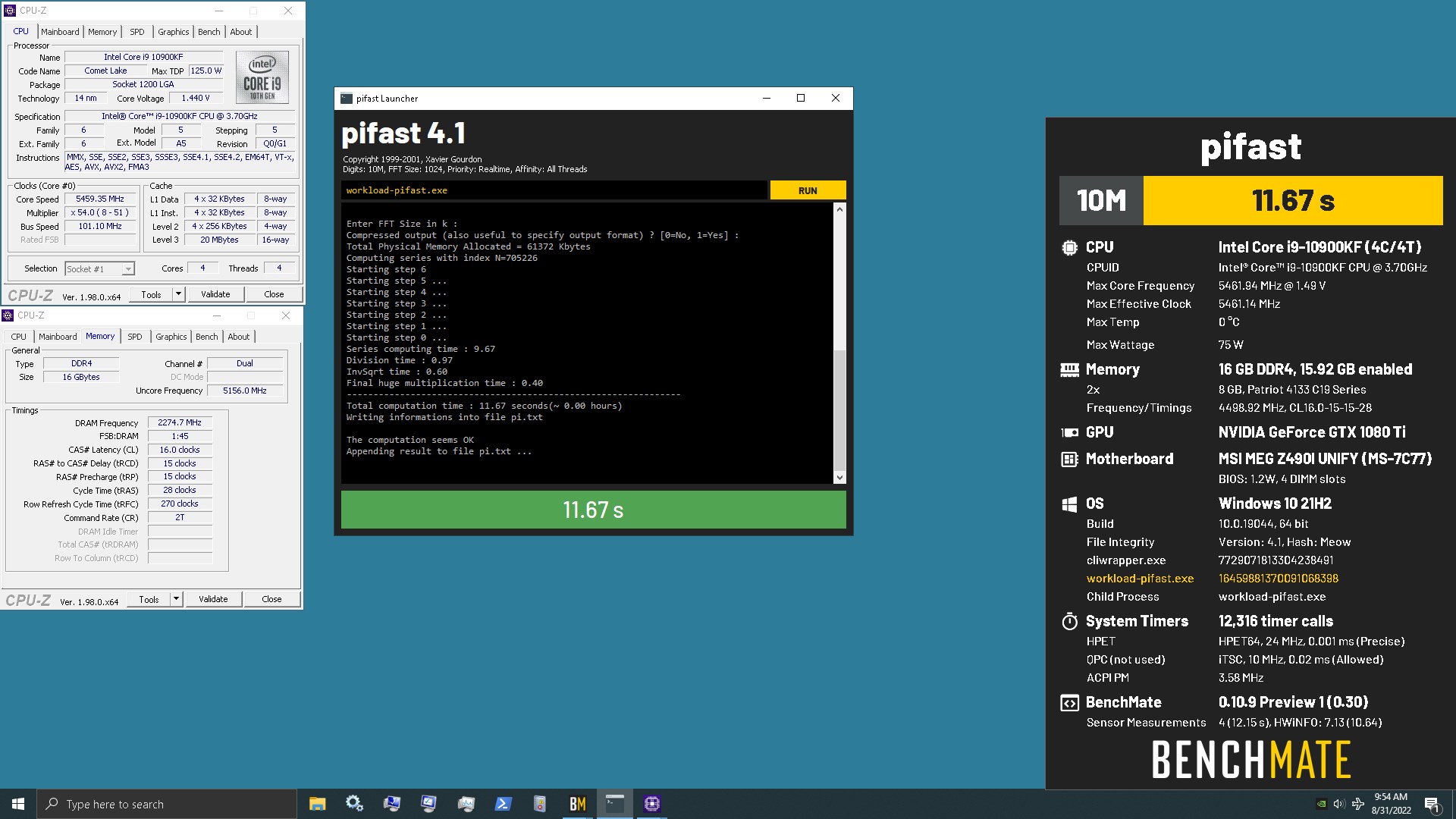Click the pifast Launcher console taskbar icon

coord(615,804)
